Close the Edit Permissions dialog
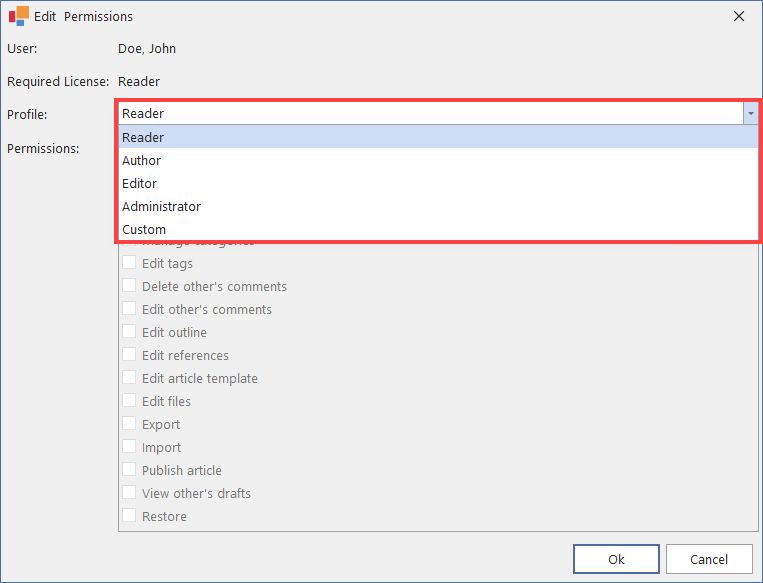Screen dimensions: 763x583 pos(739,16)
